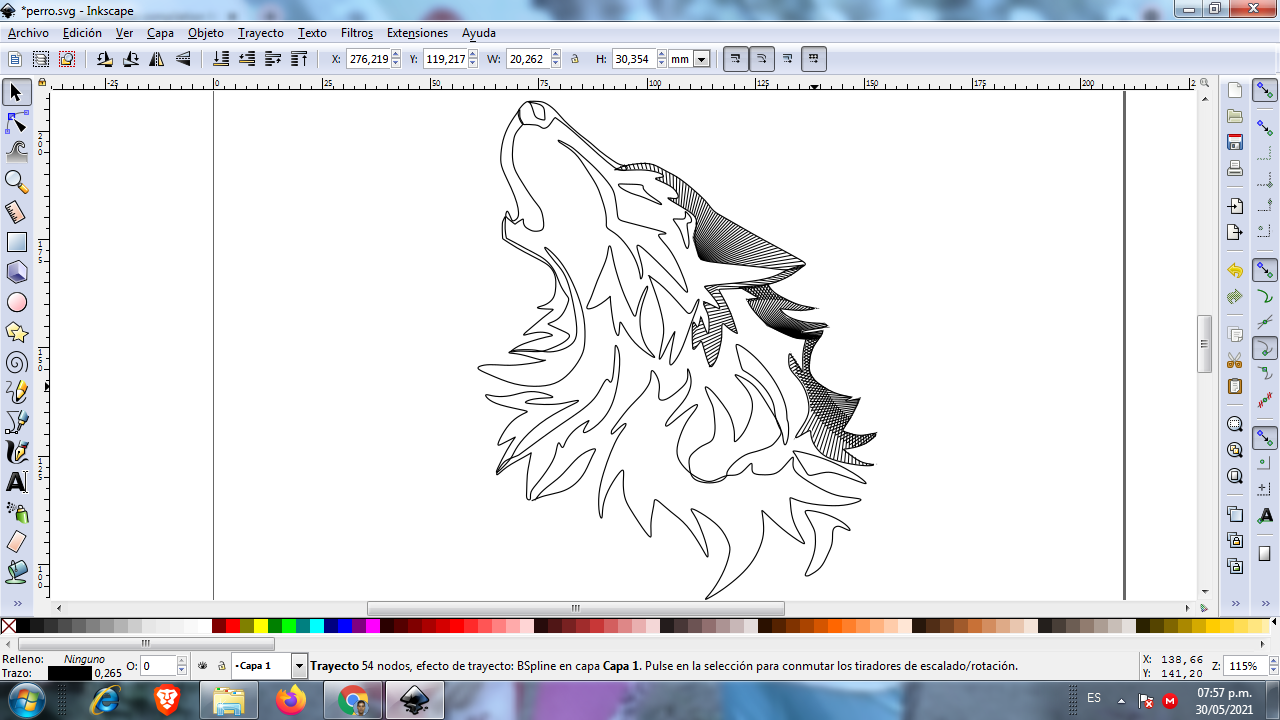Toggle width/height lock ratio
This screenshot has height=720, width=1280.
point(575,59)
